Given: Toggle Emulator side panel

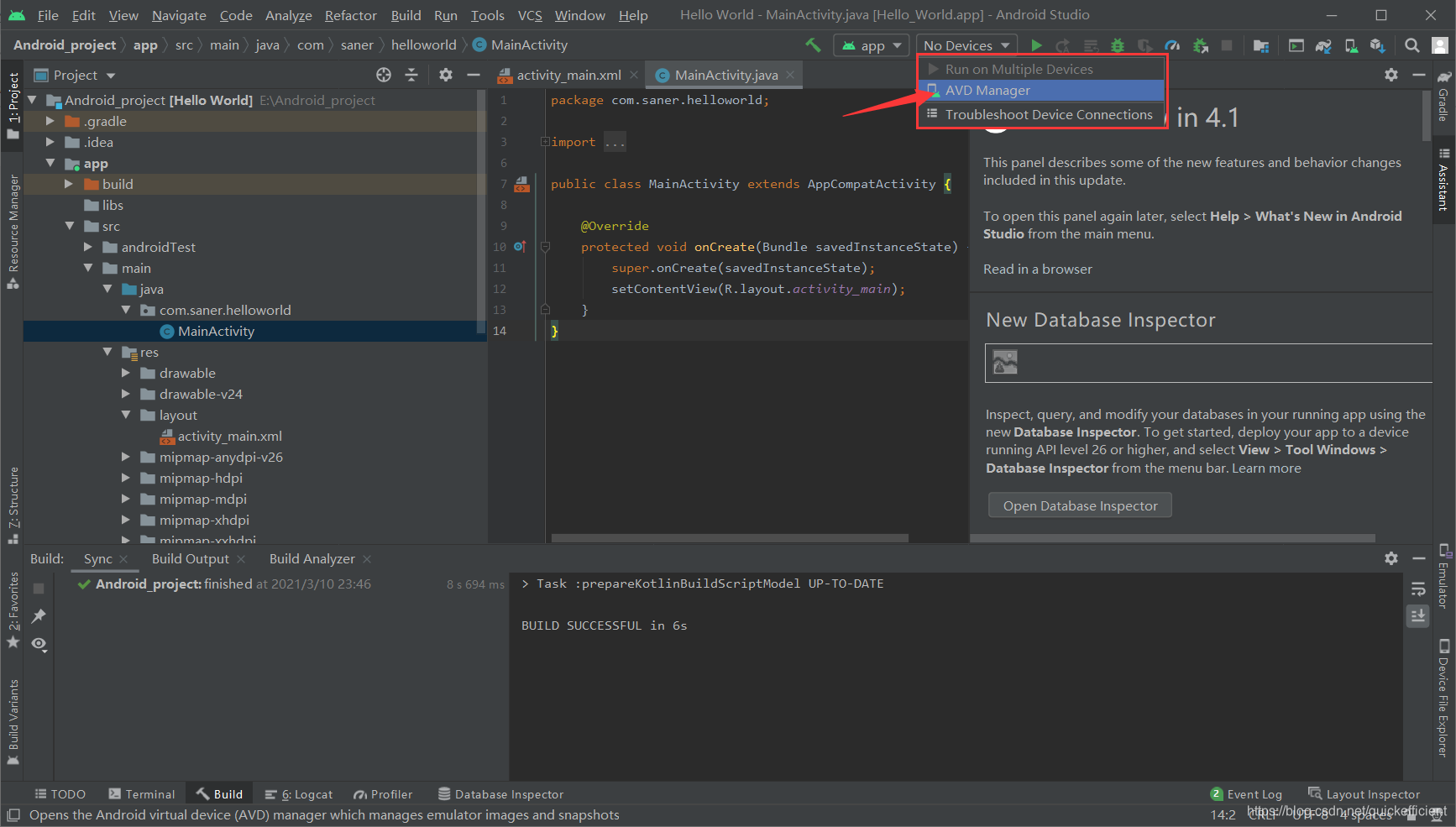Looking at the screenshot, I should (1443, 576).
